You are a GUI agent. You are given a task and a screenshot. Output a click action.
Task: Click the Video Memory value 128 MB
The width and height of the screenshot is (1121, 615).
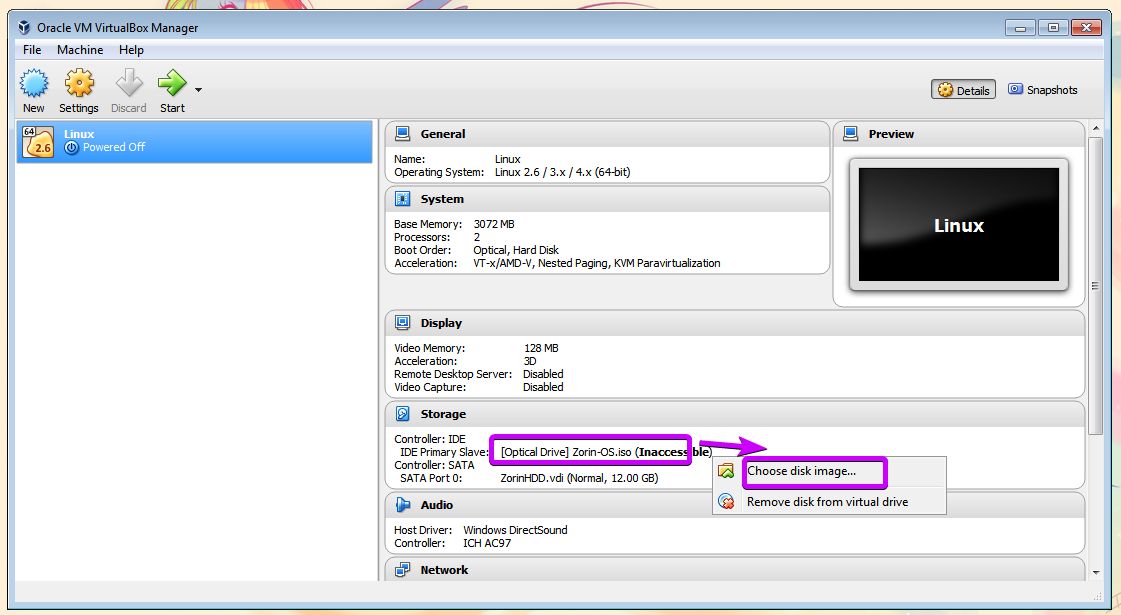541,348
